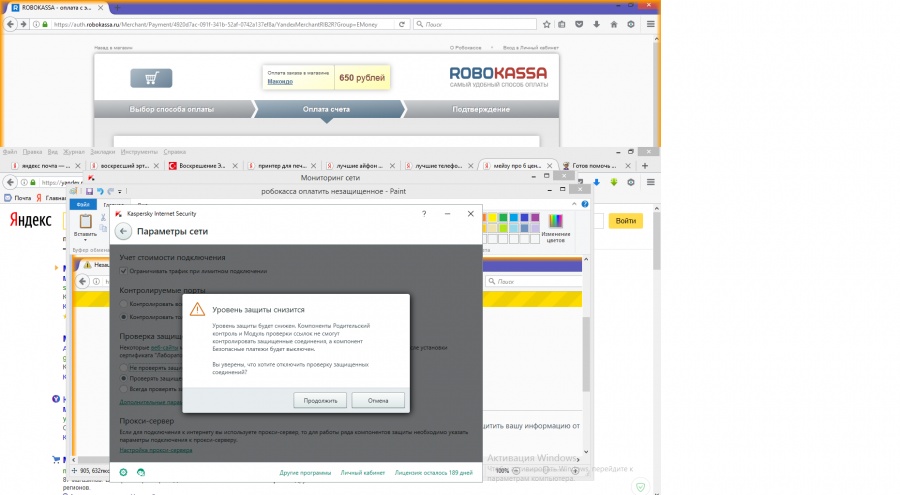The height and width of the screenshot is (495, 900).
Task: Open Kaspersky help question mark
Action: pyautogui.click(x=424, y=214)
